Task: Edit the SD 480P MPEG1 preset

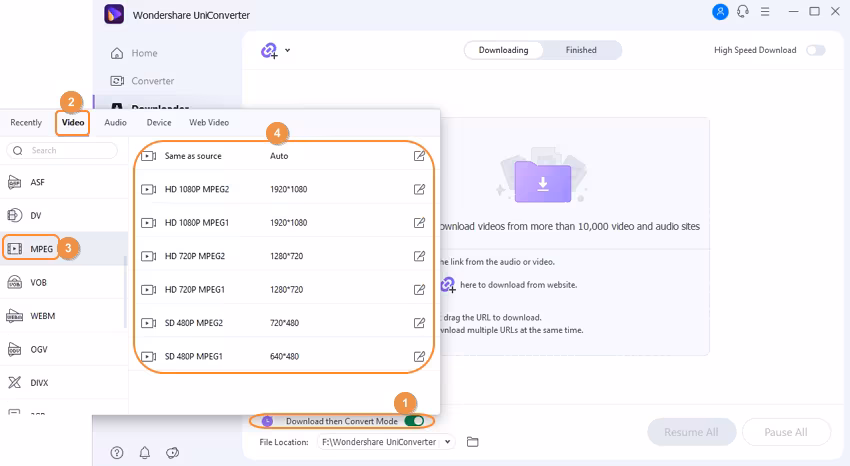Action: (419, 357)
